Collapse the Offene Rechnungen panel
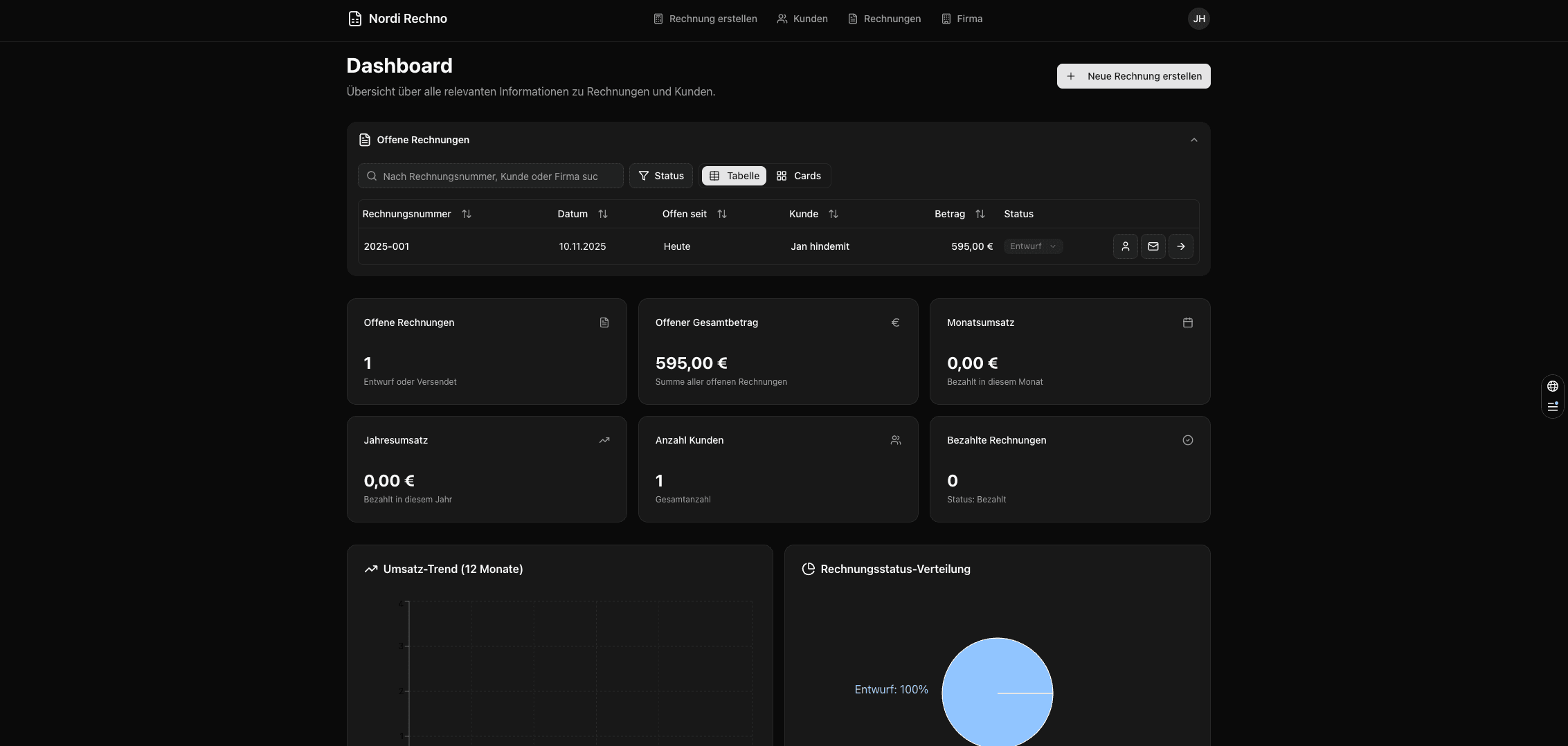 [x=1193, y=140]
